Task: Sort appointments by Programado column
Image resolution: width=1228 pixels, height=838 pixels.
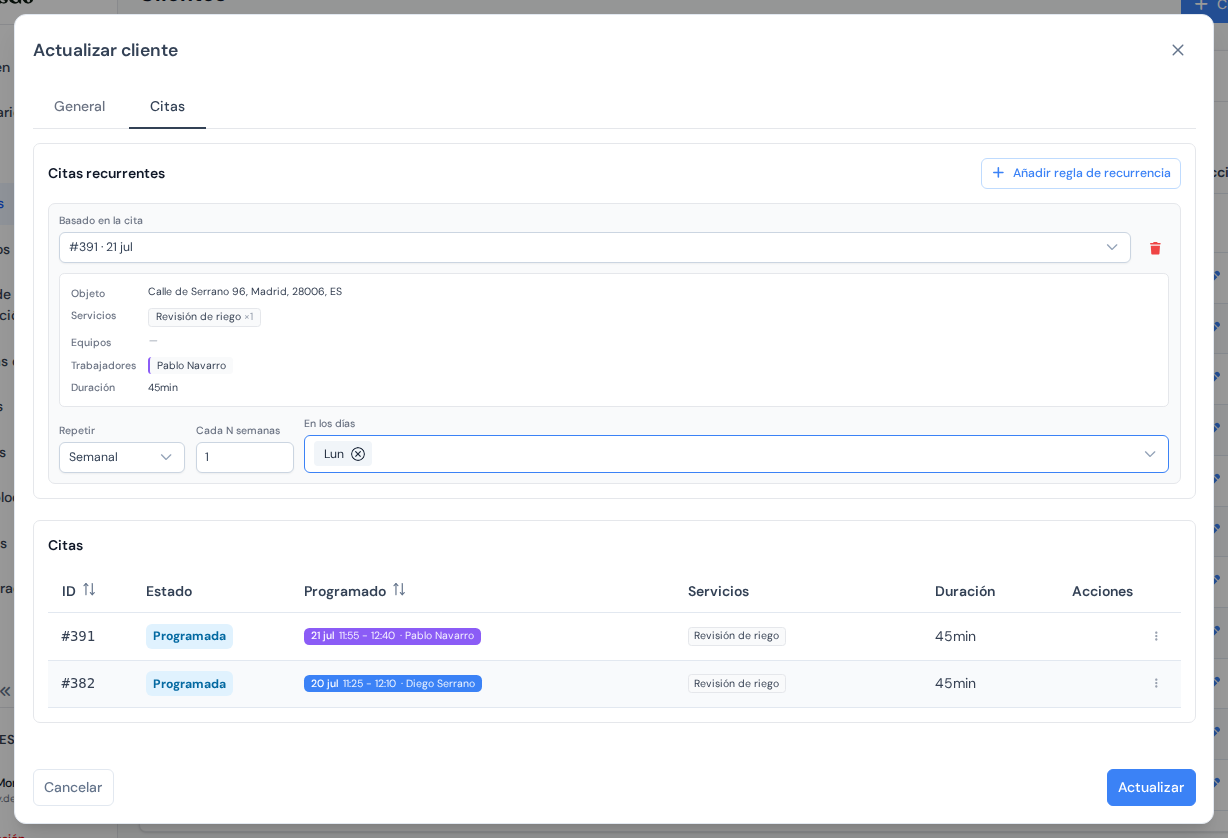Action: (399, 590)
